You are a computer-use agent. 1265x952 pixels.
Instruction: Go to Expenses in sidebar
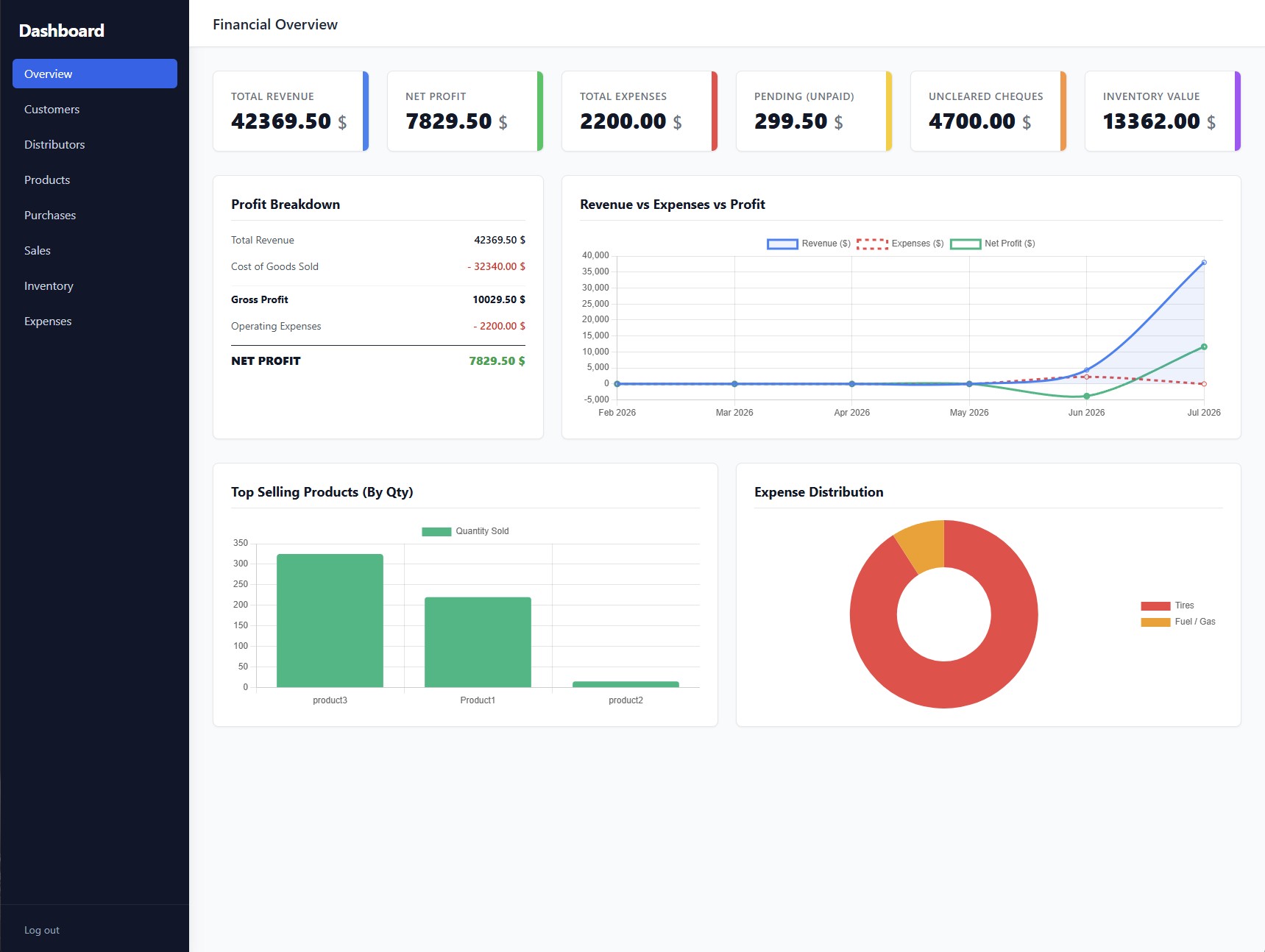tap(95, 321)
